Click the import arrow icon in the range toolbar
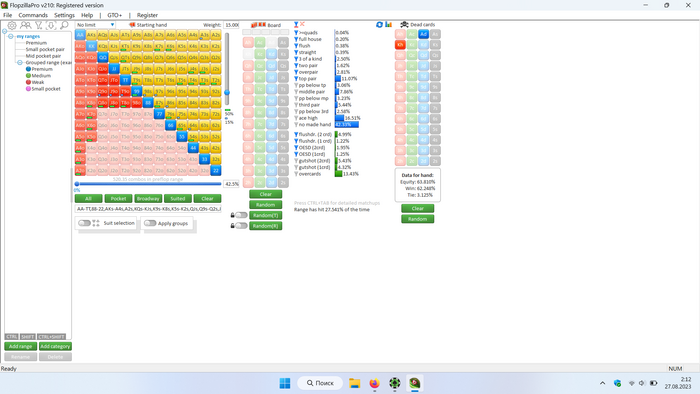The width and height of the screenshot is (700, 394). [51, 25]
